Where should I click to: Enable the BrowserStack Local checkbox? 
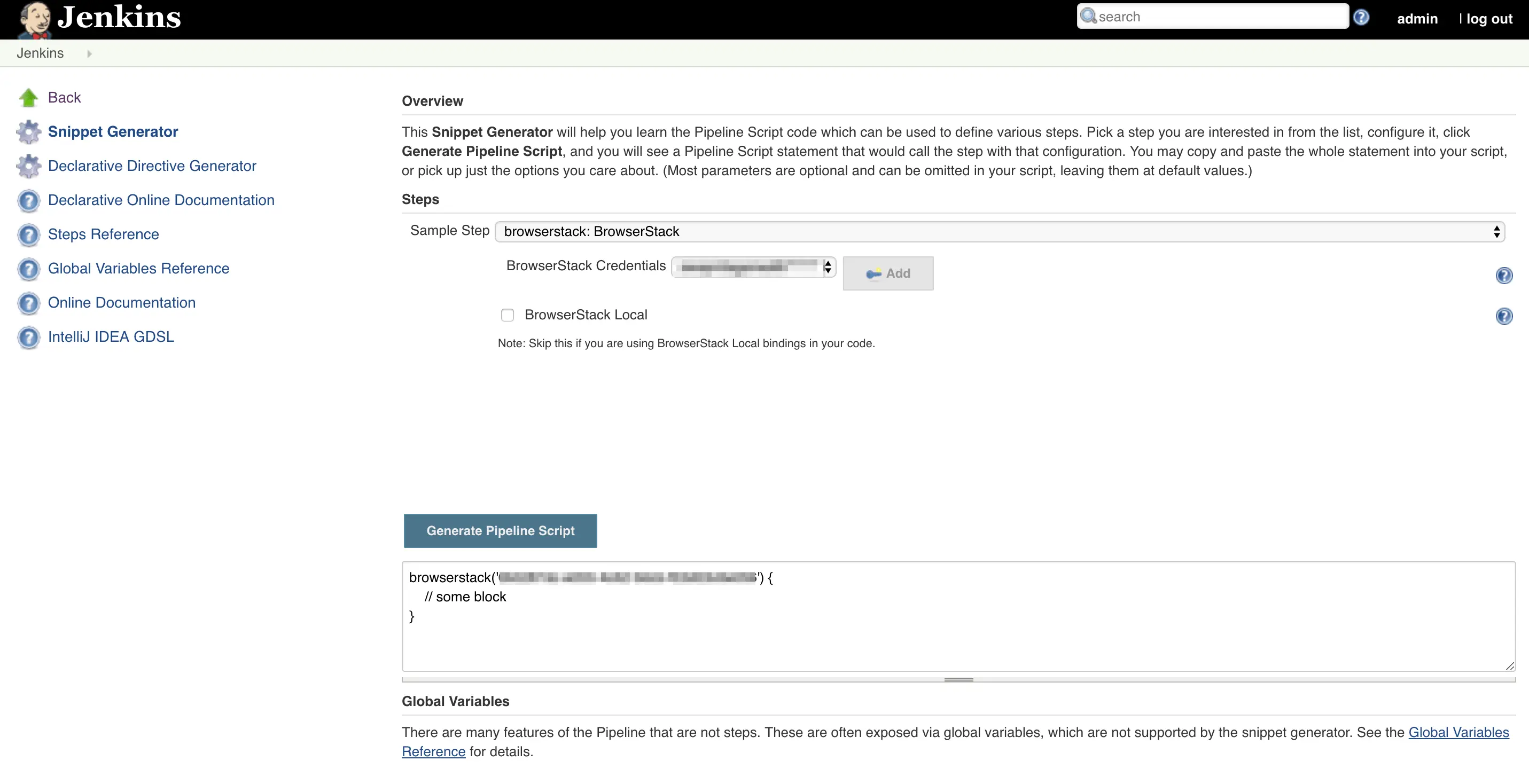tap(507, 315)
